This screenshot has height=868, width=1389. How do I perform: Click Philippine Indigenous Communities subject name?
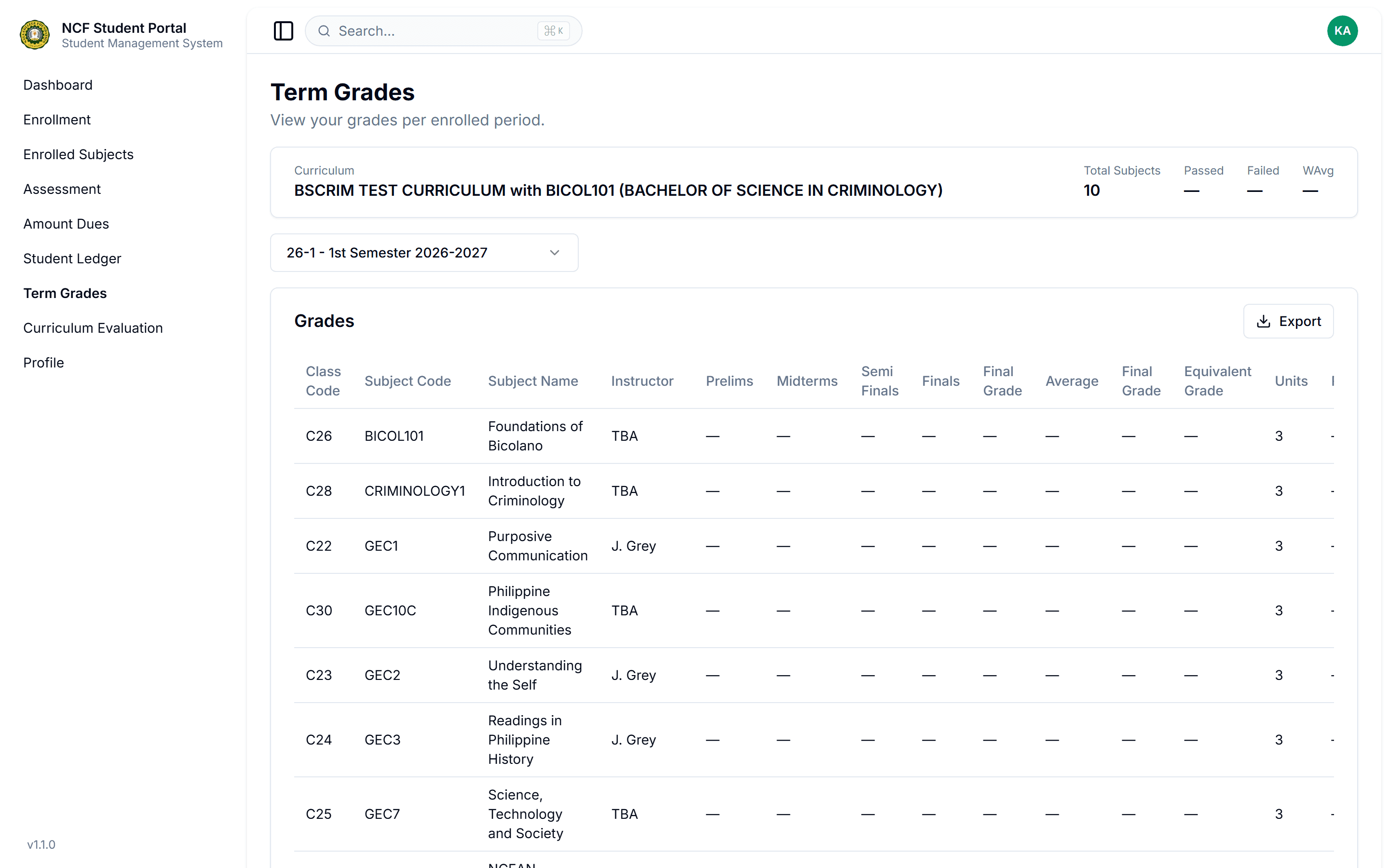[529, 611]
